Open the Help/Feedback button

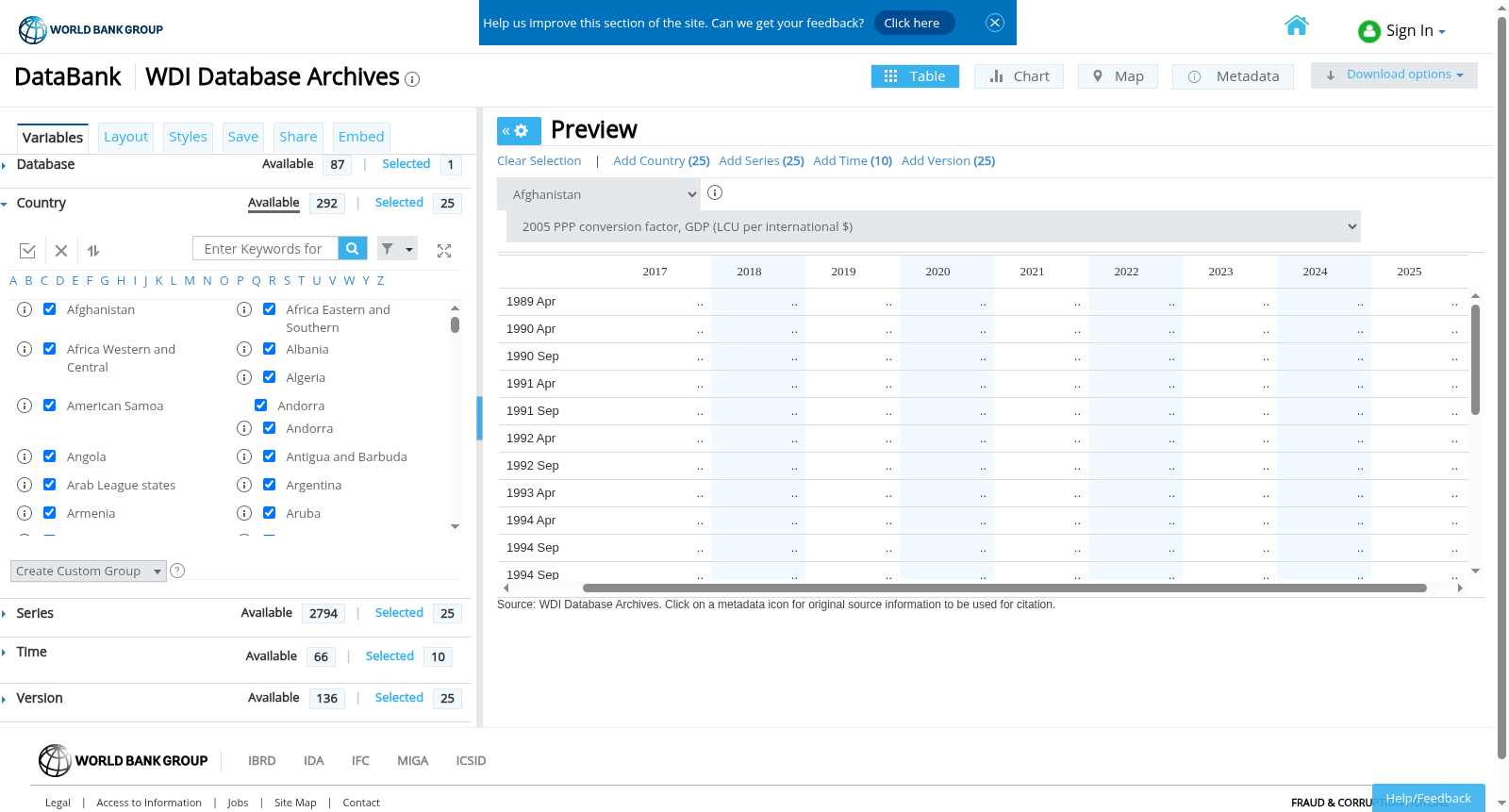point(1428,798)
